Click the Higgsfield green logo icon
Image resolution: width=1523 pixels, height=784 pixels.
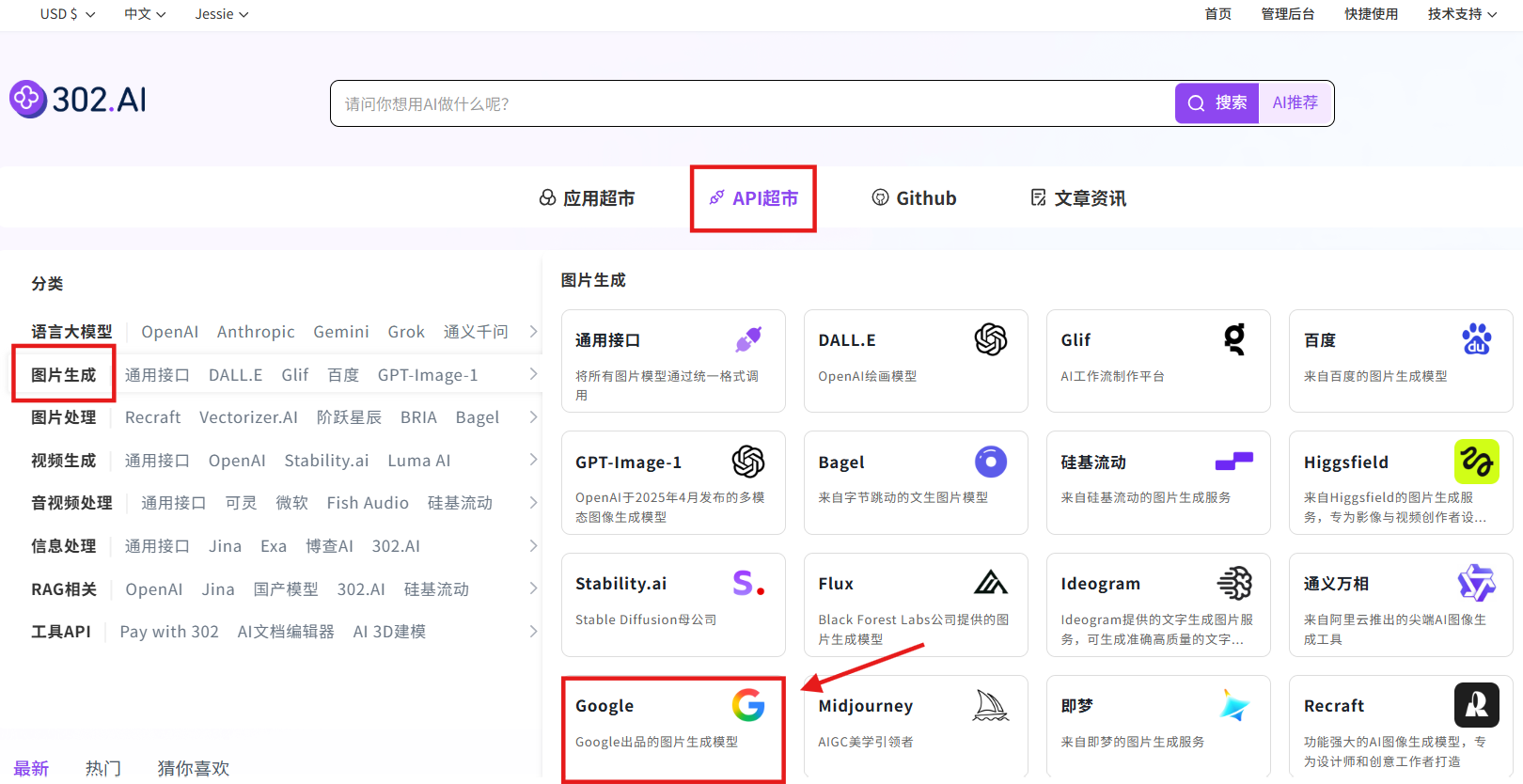pyautogui.click(x=1477, y=462)
